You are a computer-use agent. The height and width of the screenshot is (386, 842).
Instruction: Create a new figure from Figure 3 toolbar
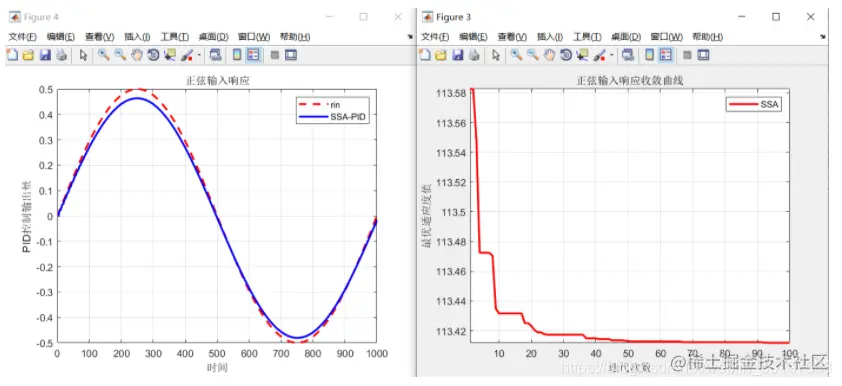click(425, 55)
